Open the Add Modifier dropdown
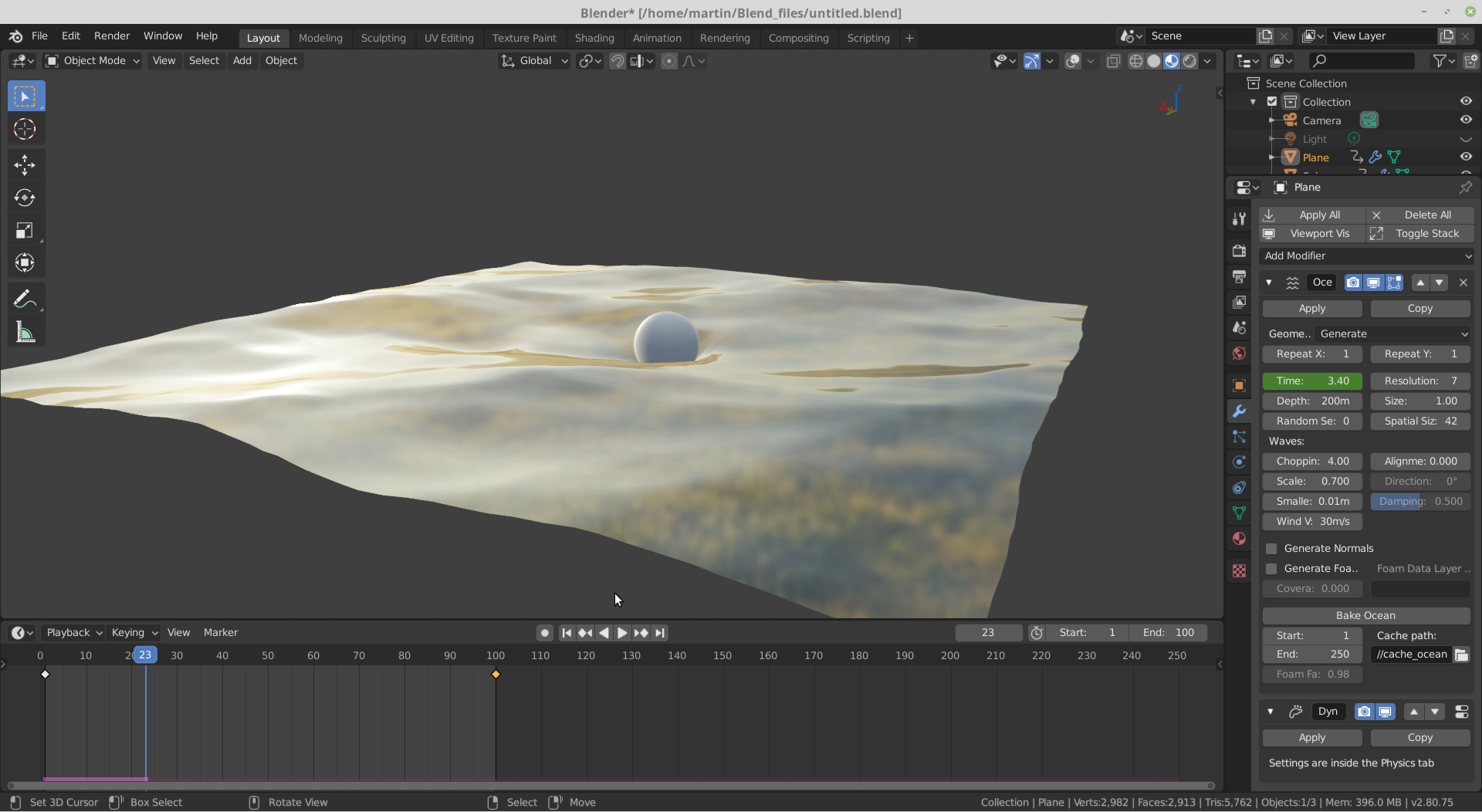Screen dimensions: 1482x812 tap(1366, 255)
